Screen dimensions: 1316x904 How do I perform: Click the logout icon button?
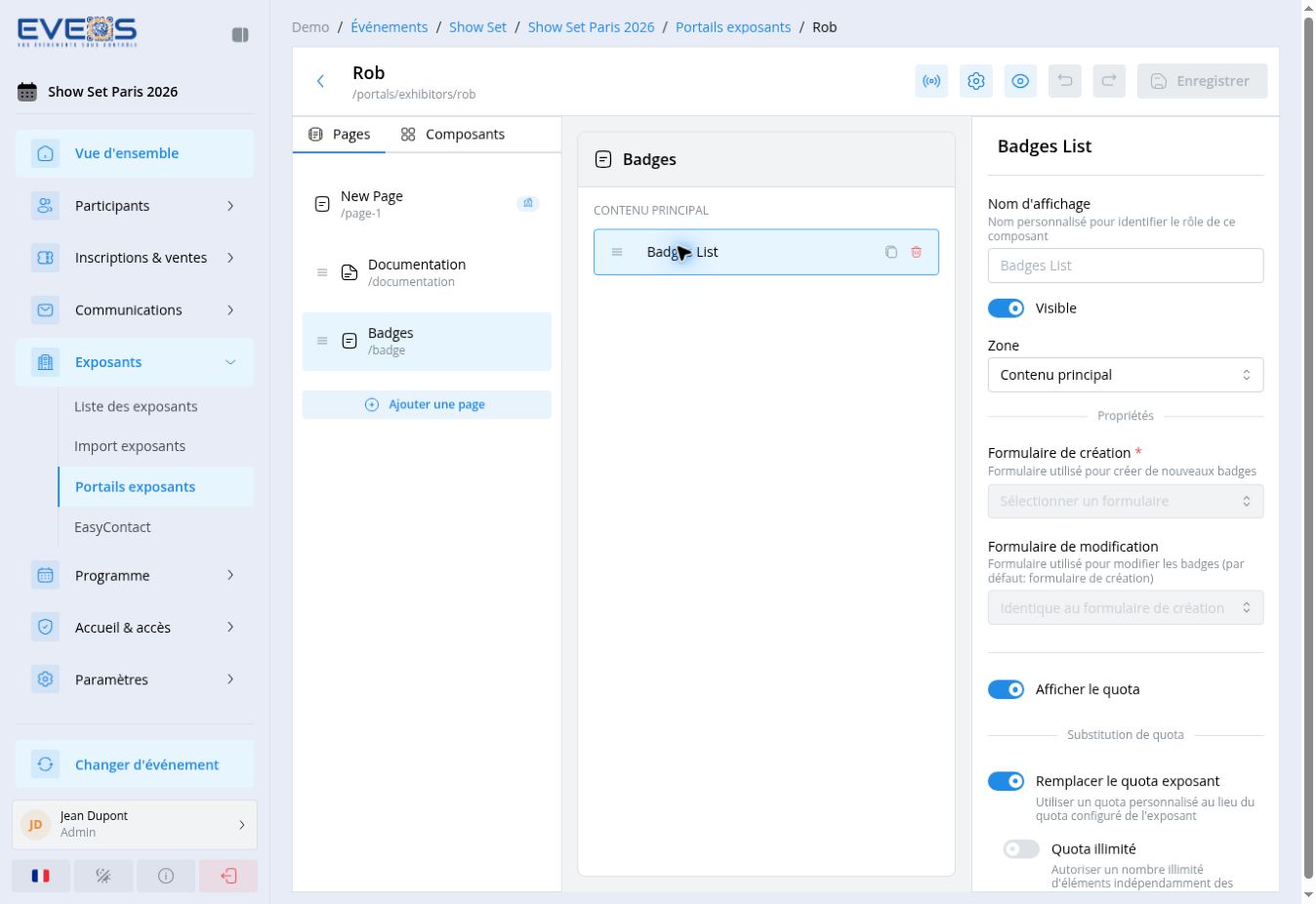point(228,876)
